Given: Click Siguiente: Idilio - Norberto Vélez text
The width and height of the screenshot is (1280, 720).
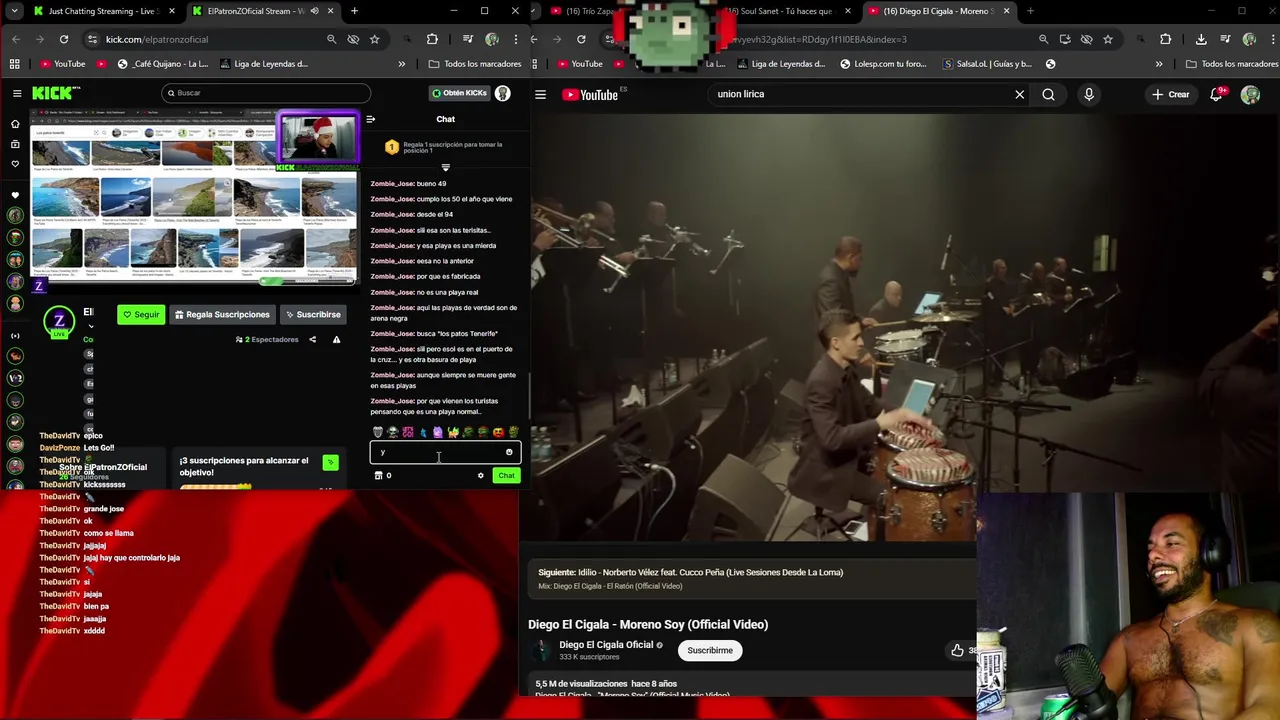Looking at the screenshot, I should [690, 572].
